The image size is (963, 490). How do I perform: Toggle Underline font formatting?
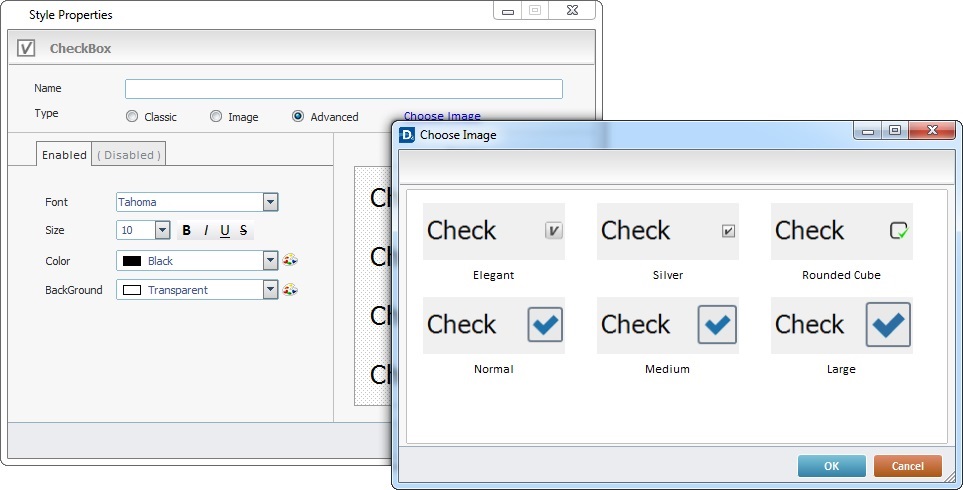[225, 231]
